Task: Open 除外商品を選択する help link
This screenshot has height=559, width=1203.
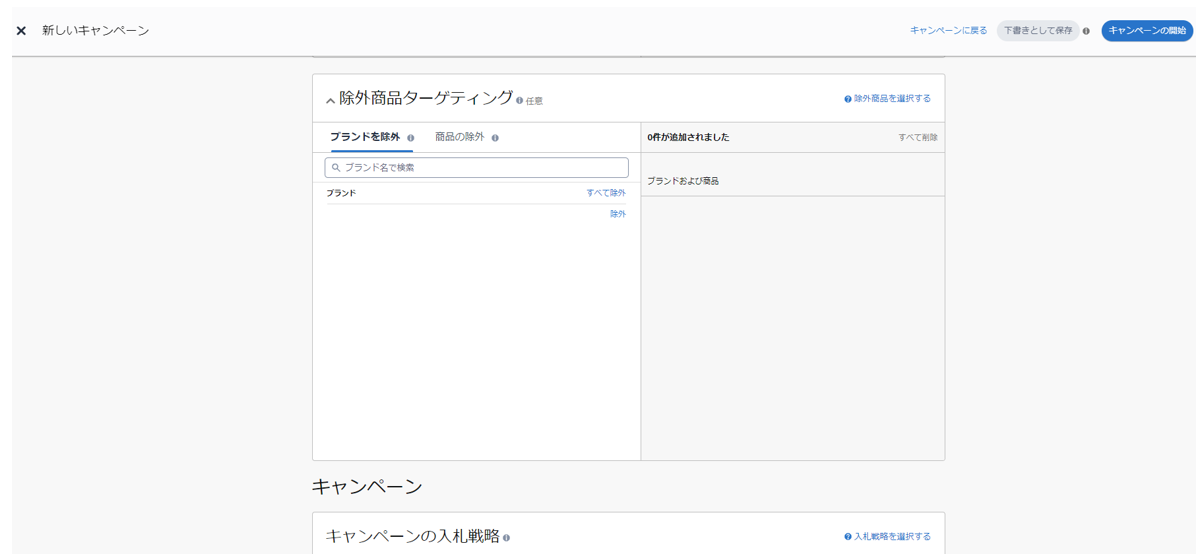Action: click(x=892, y=99)
